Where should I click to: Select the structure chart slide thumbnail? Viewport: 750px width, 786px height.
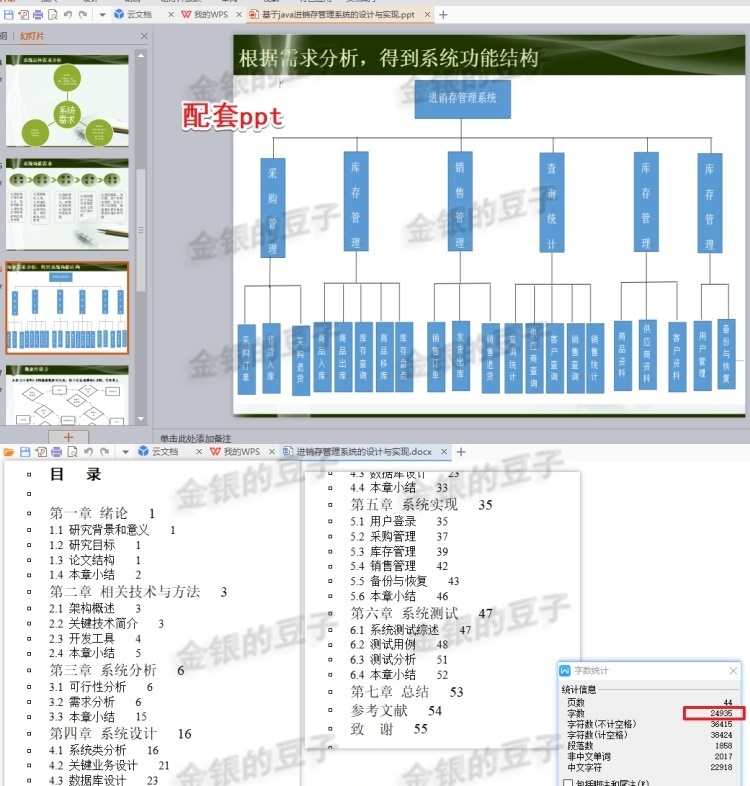click(67, 307)
